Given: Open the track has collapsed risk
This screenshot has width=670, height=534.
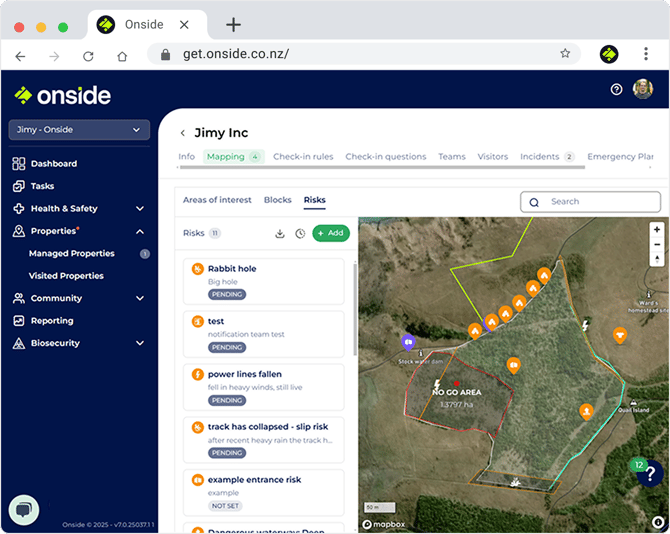Looking at the screenshot, I should [264, 440].
